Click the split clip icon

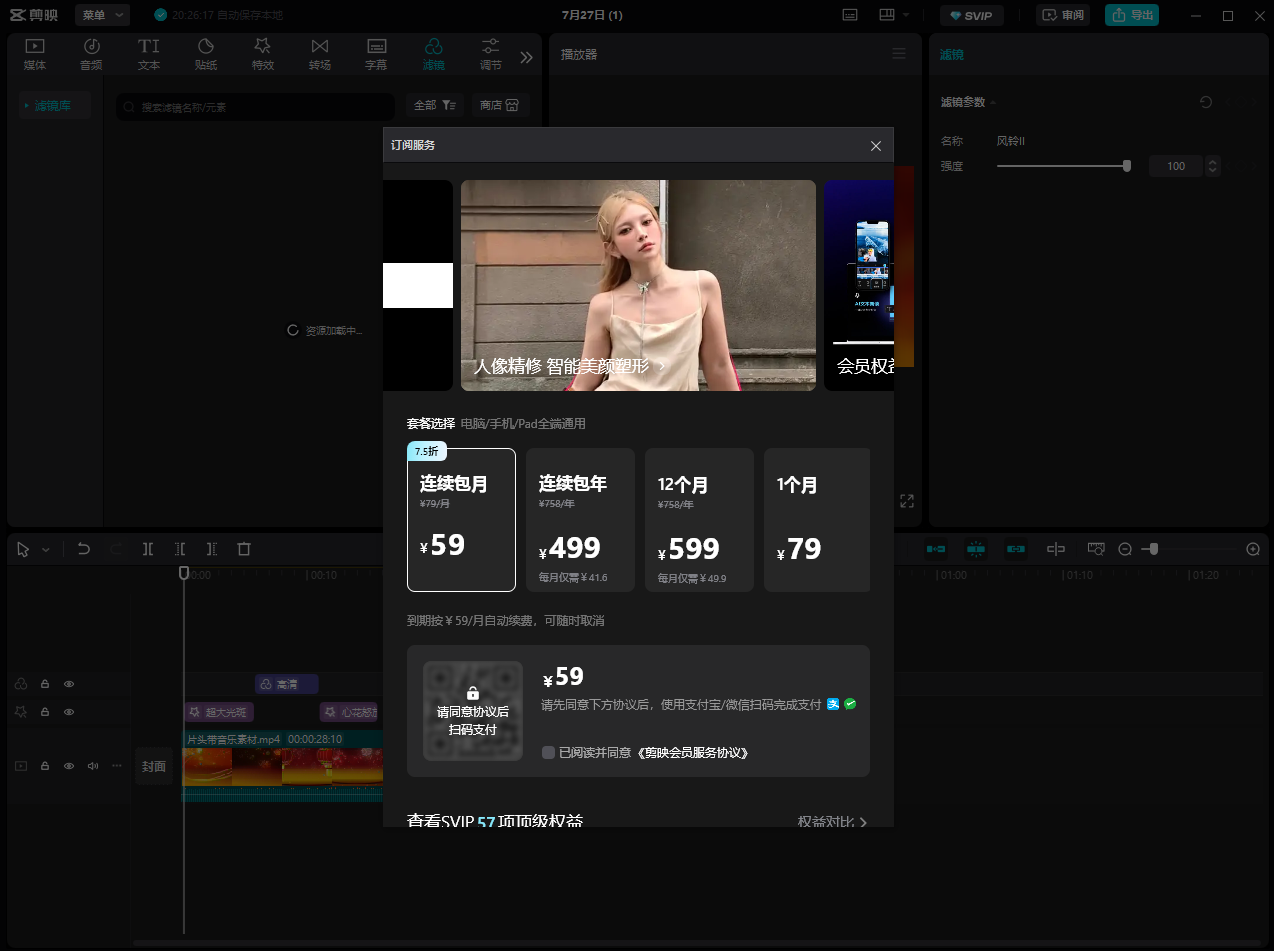click(x=148, y=549)
